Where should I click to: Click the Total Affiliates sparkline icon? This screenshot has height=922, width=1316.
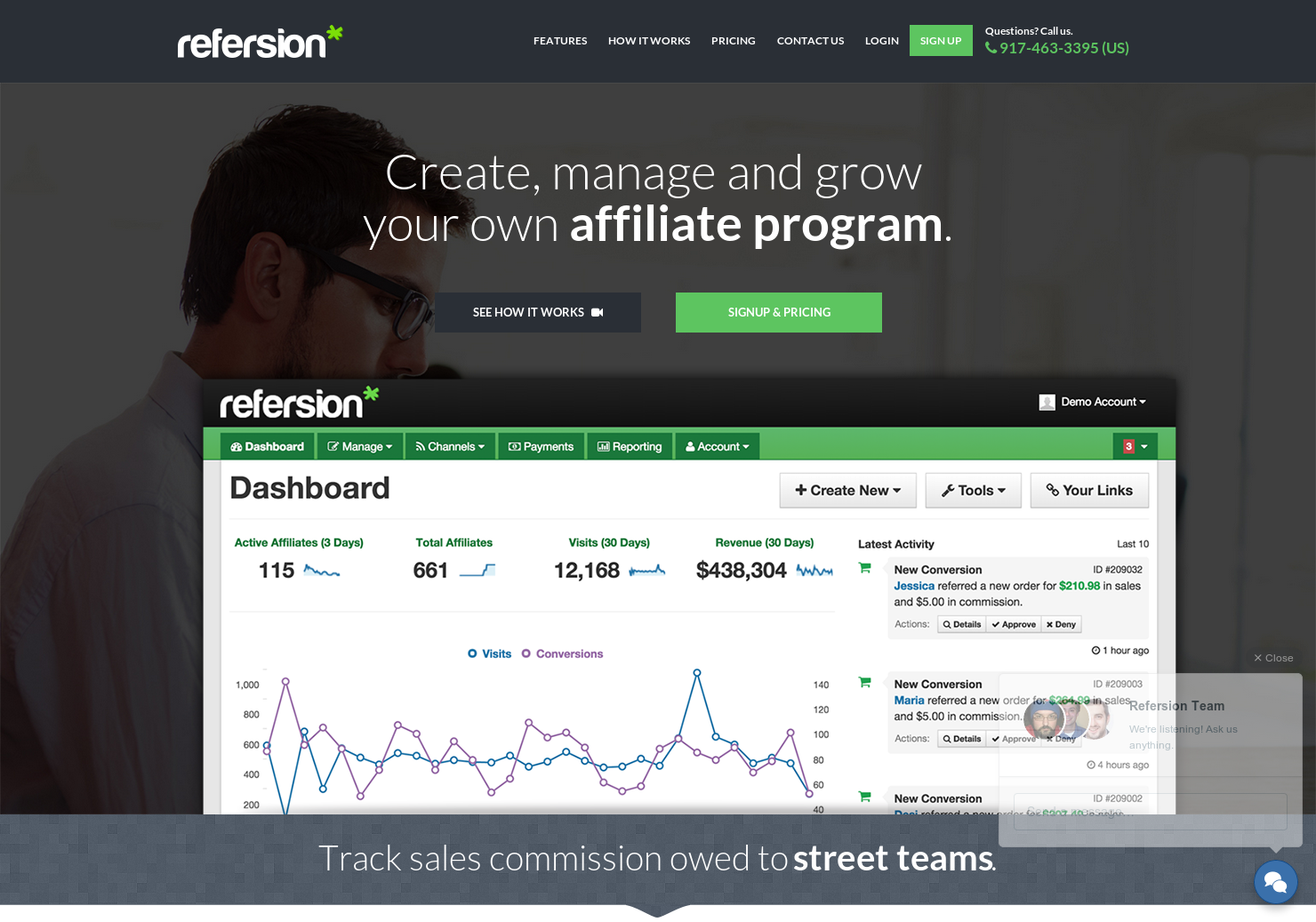[477, 571]
